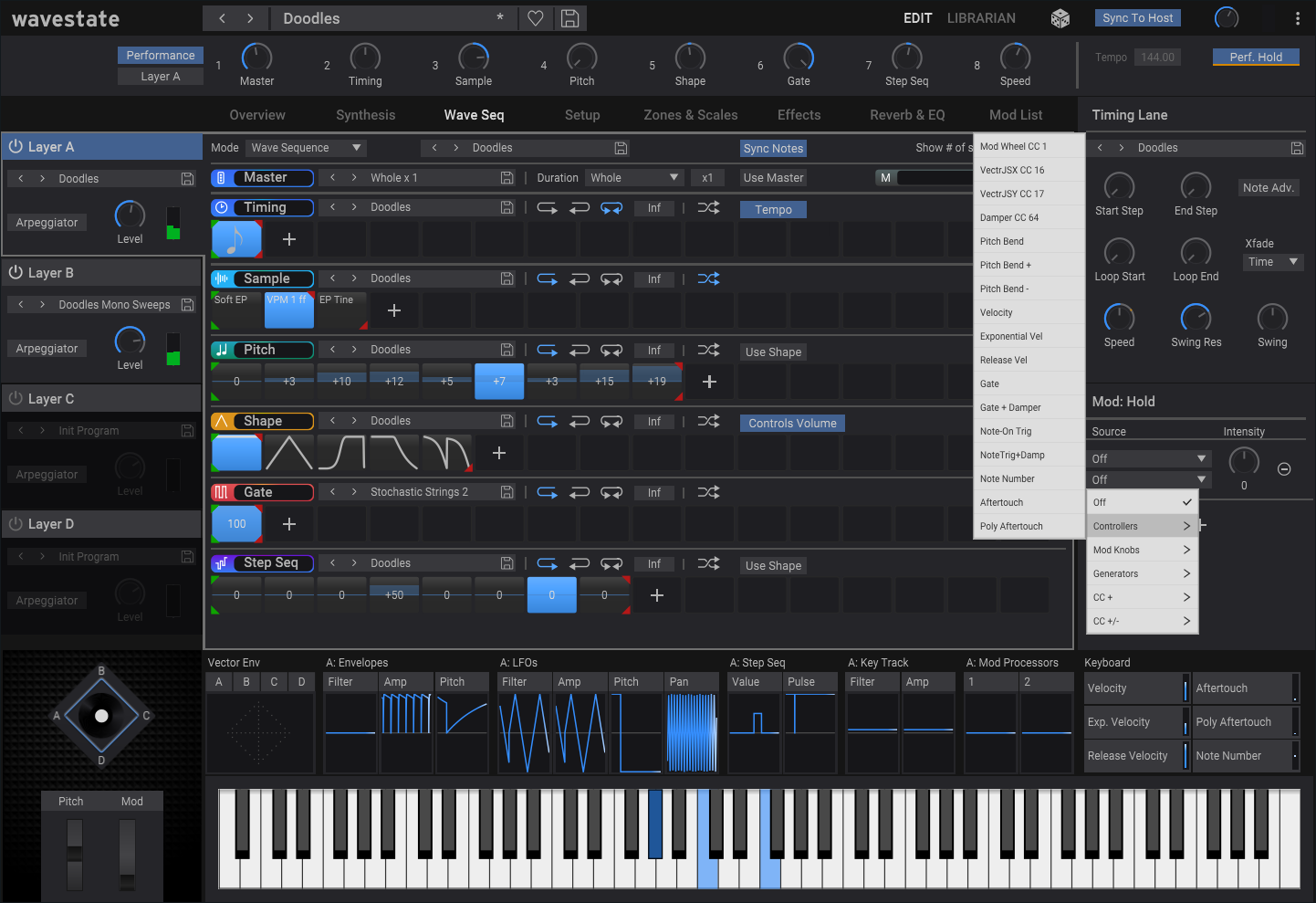The image size is (1316, 903).
Task: Click the vector joystick pad center
Action: [101, 716]
